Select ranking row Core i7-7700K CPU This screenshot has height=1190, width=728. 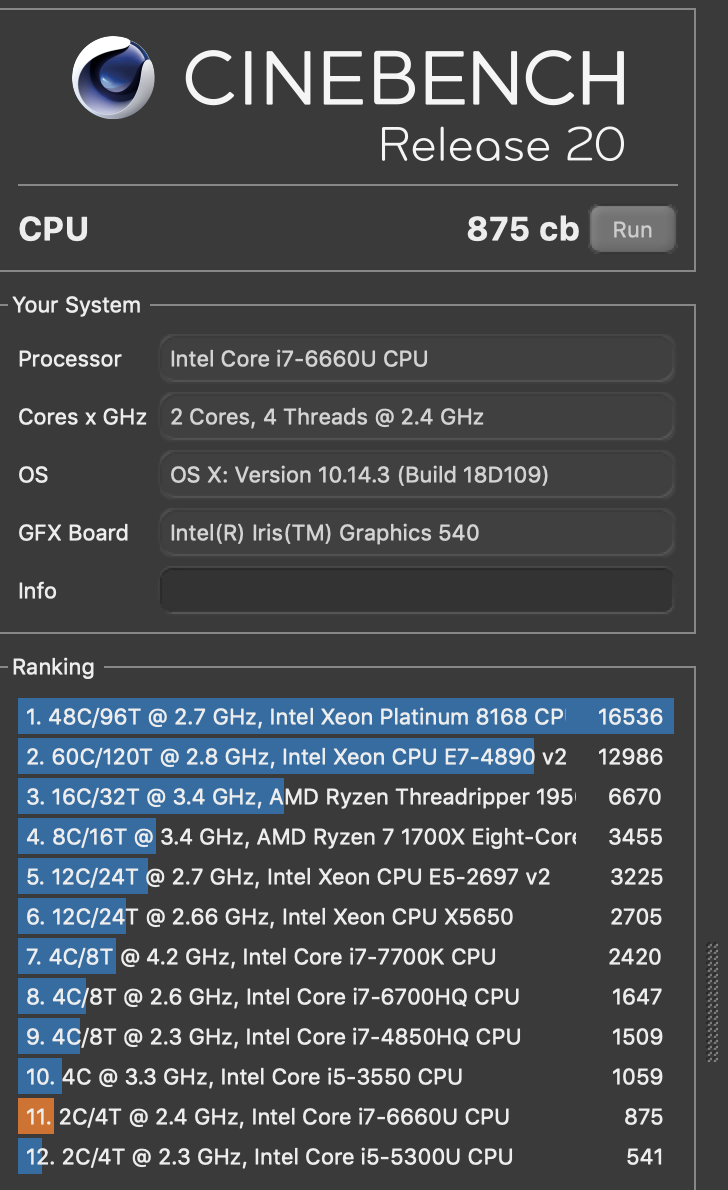pos(345,957)
